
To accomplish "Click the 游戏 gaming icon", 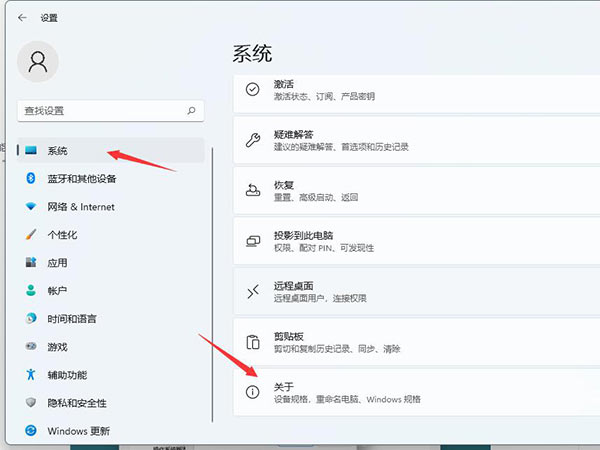I will [x=30, y=347].
